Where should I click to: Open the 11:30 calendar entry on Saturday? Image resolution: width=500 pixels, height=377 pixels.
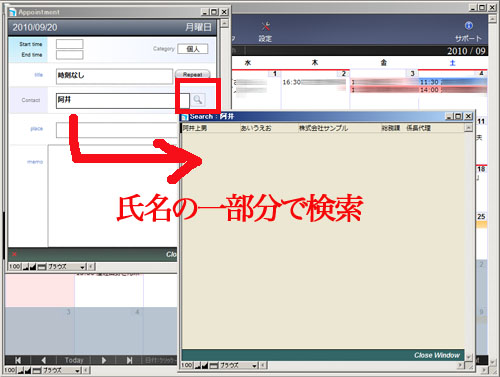click(x=453, y=82)
